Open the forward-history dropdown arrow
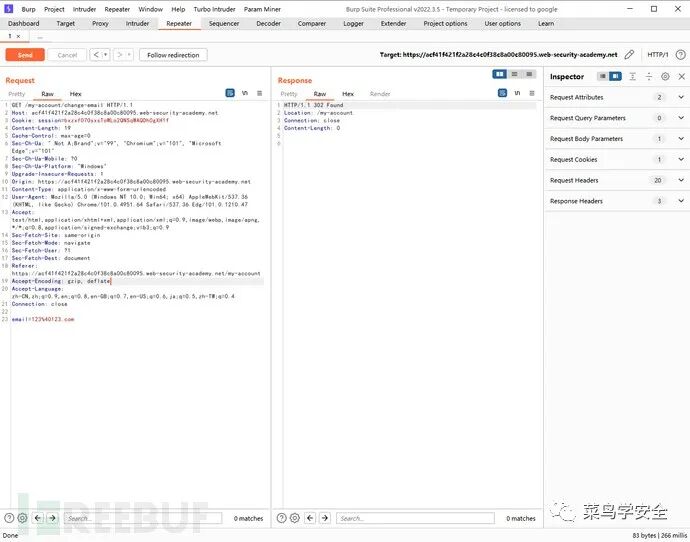Viewport: 690px width, 542px height. (x=129, y=55)
